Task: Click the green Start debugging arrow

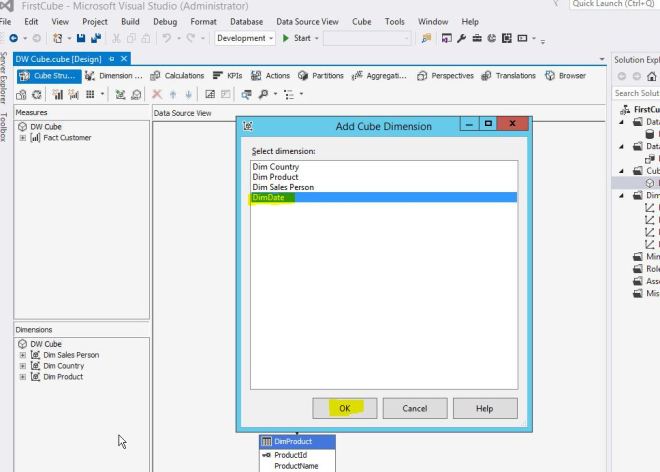Action: [286, 38]
